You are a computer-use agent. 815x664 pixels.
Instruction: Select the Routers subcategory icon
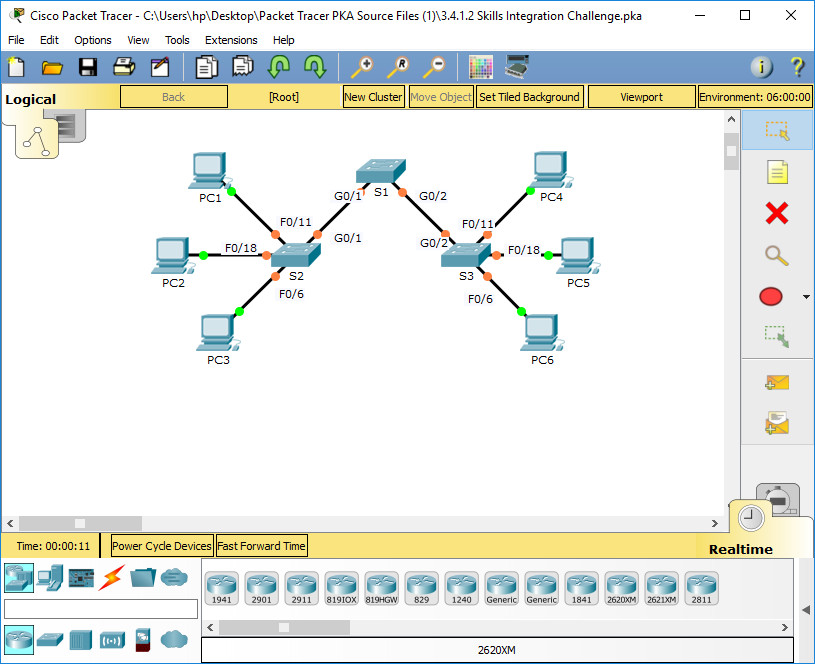(19, 640)
